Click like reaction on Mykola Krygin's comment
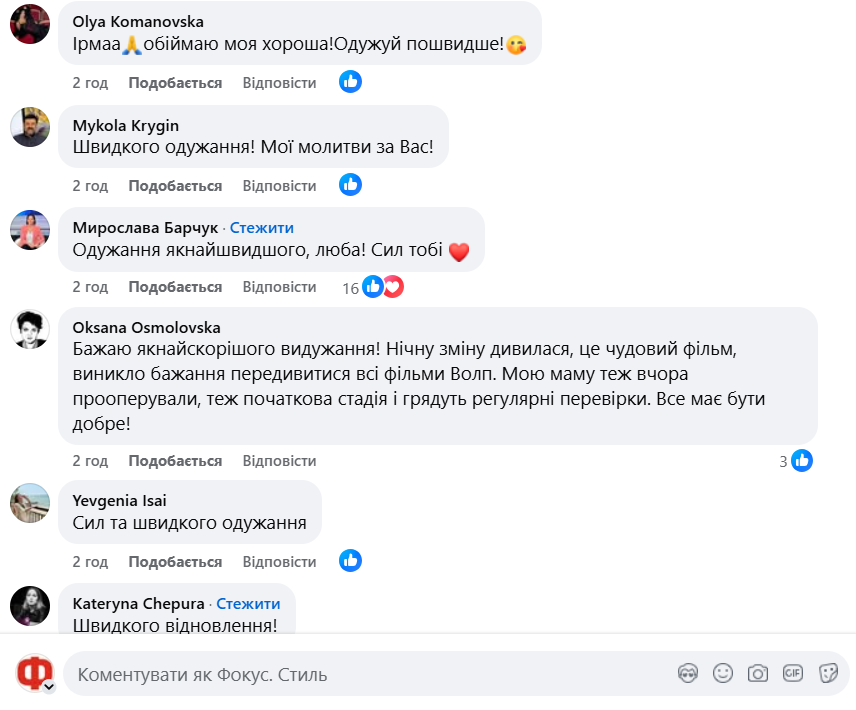The height and width of the screenshot is (710, 856). coord(350,185)
